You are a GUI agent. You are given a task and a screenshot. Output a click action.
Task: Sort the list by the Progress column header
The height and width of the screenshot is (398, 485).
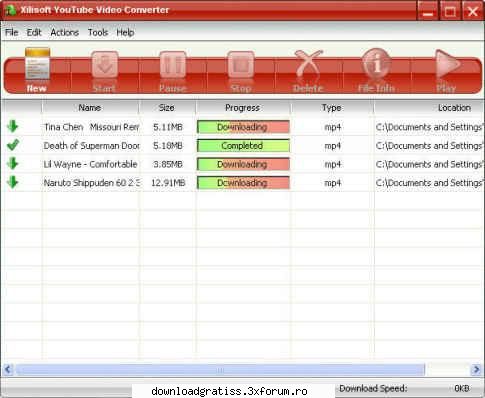(x=243, y=108)
